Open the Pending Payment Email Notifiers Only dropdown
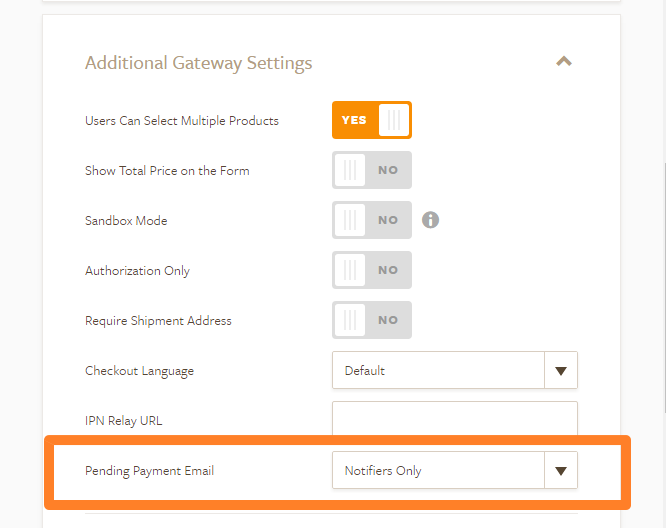 pos(438,470)
